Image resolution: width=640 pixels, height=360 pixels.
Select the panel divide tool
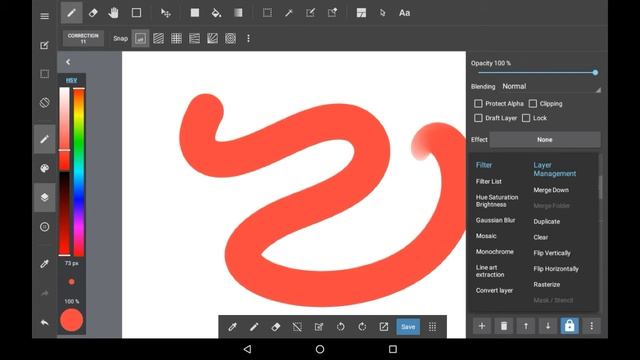click(x=361, y=13)
